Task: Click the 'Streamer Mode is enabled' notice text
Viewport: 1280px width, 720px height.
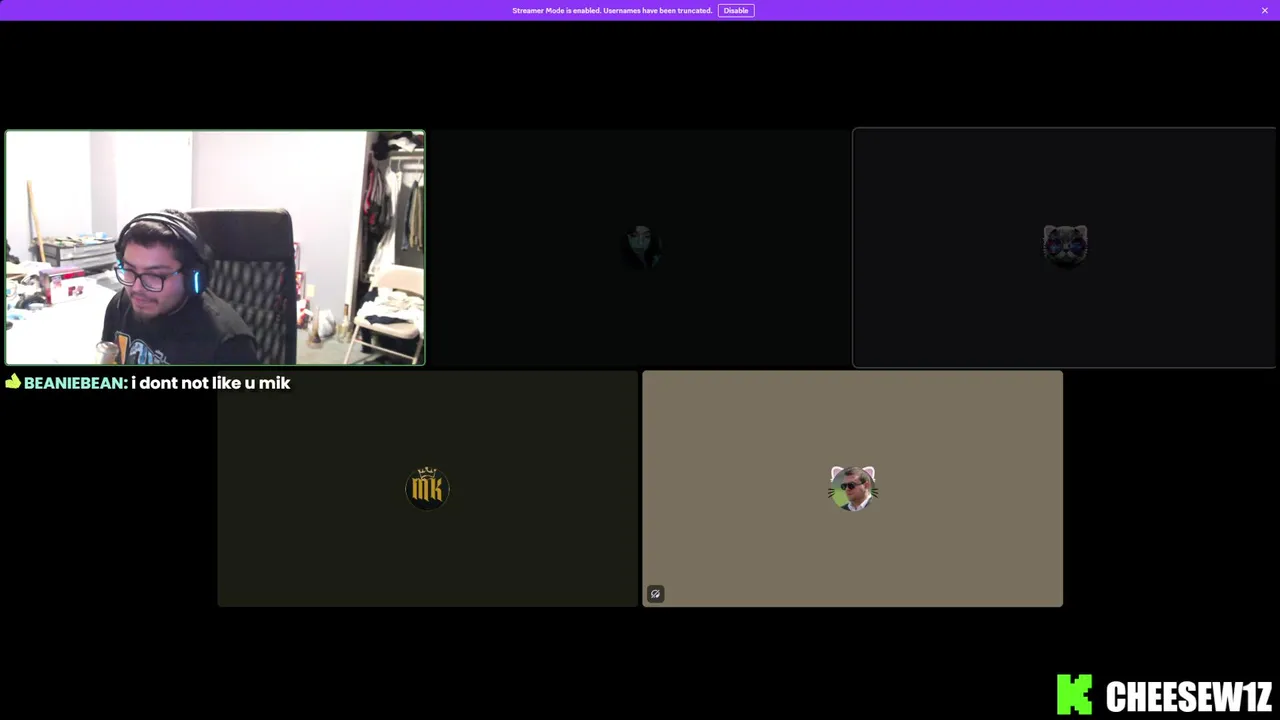Action: tap(612, 10)
